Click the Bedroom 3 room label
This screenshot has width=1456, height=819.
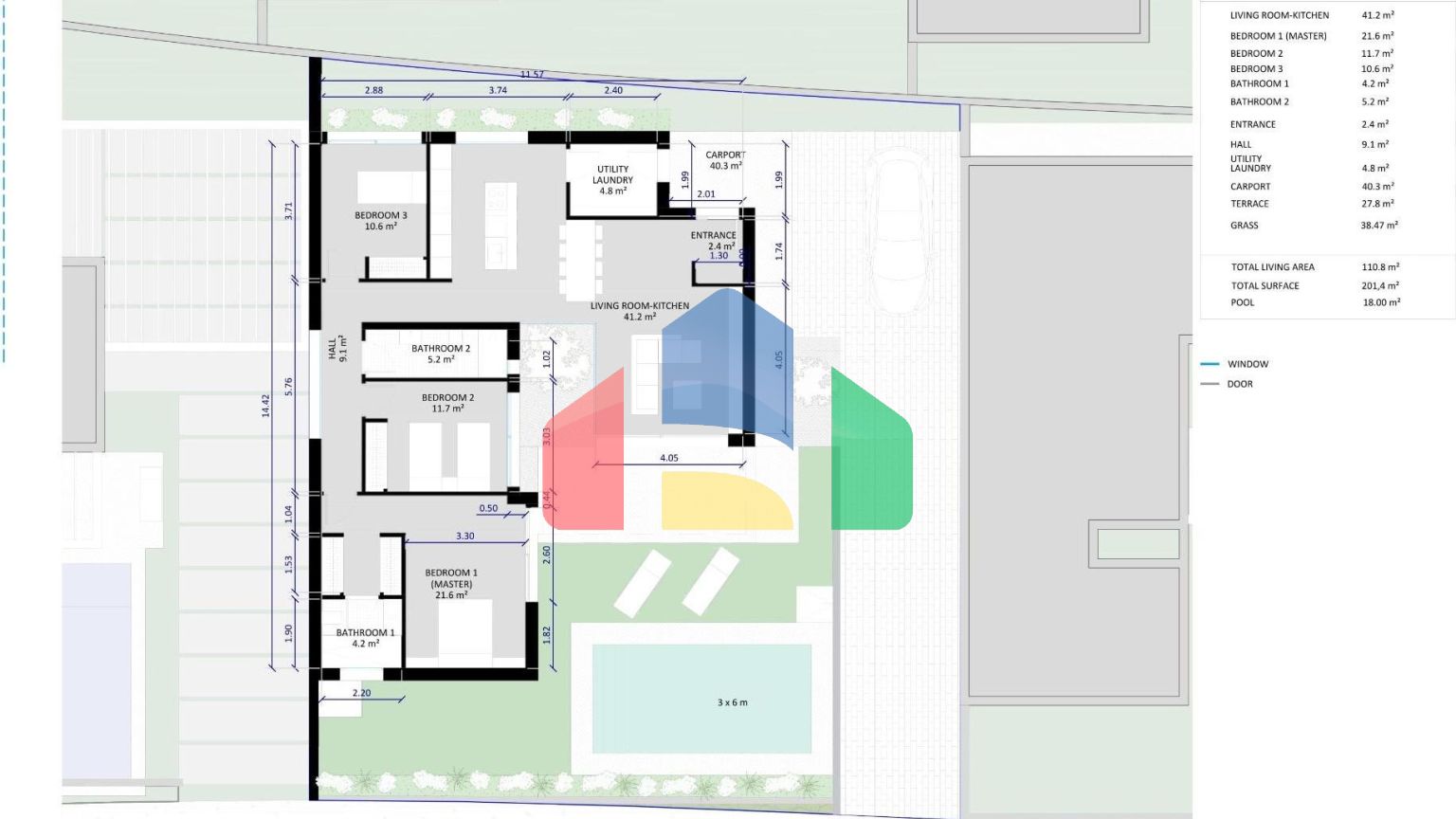coord(381,221)
